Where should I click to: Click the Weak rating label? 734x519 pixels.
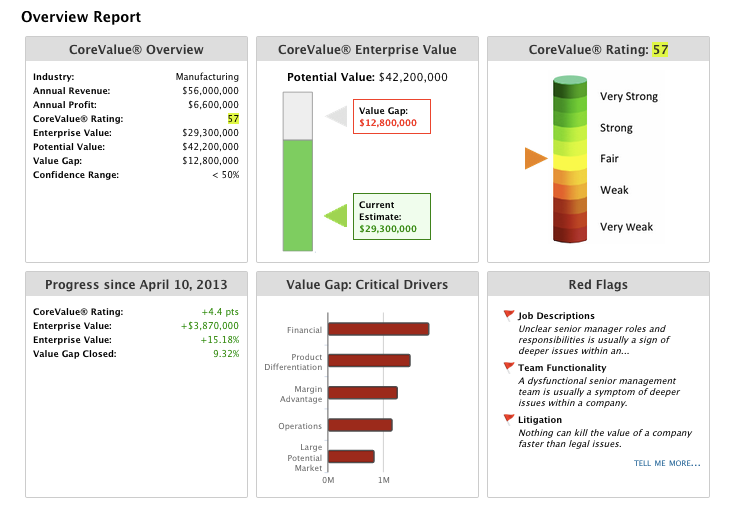tap(614, 190)
